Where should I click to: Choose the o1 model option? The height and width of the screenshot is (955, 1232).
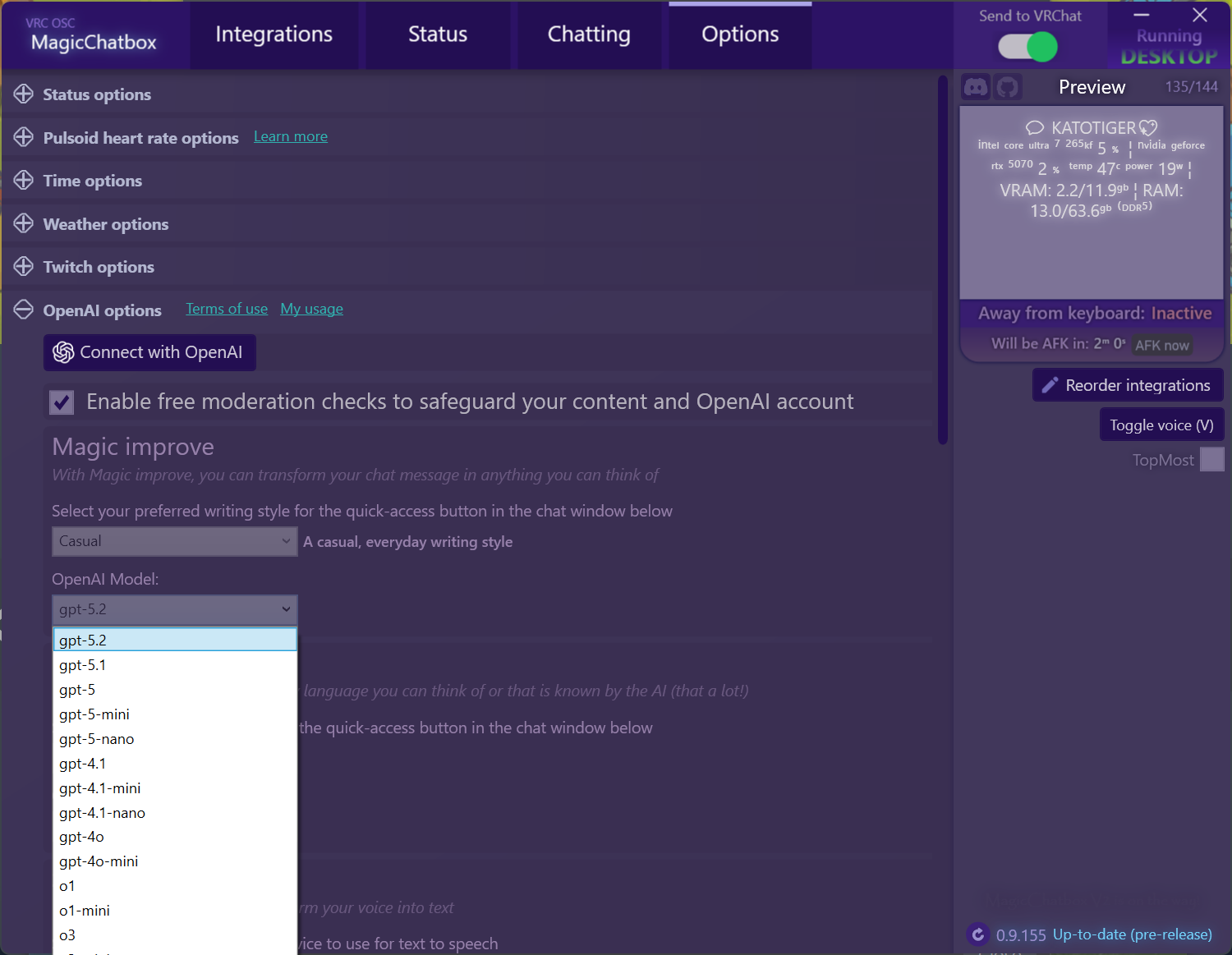click(175, 886)
